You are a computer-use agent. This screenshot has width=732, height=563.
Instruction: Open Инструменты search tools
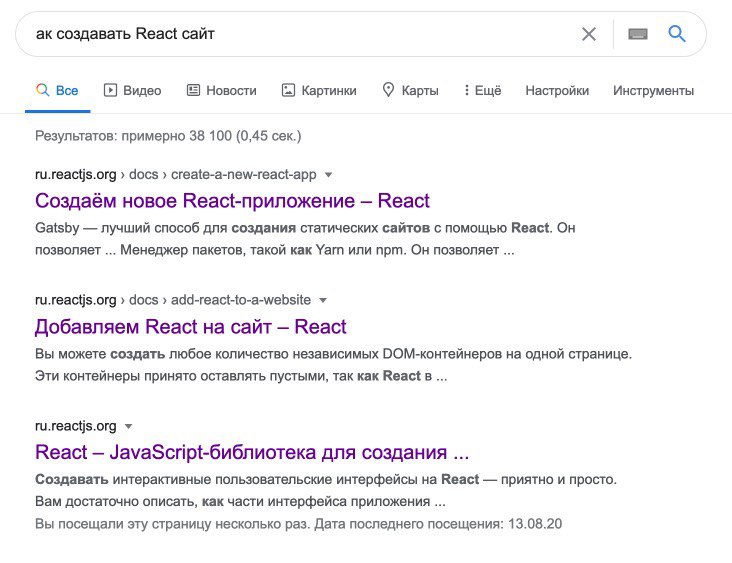click(x=653, y=91)
